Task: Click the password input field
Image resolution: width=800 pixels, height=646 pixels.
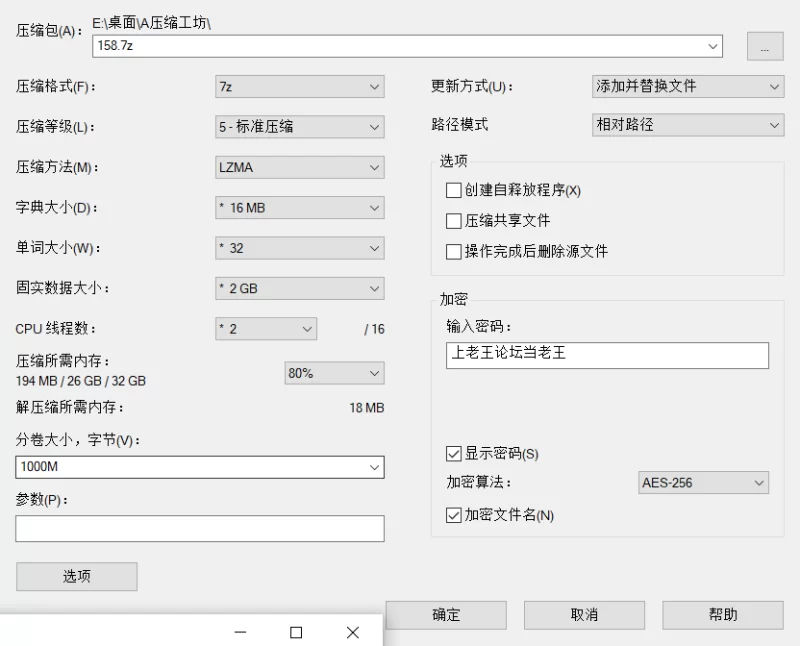Action: pyautogui.click(x=607, y=355)
